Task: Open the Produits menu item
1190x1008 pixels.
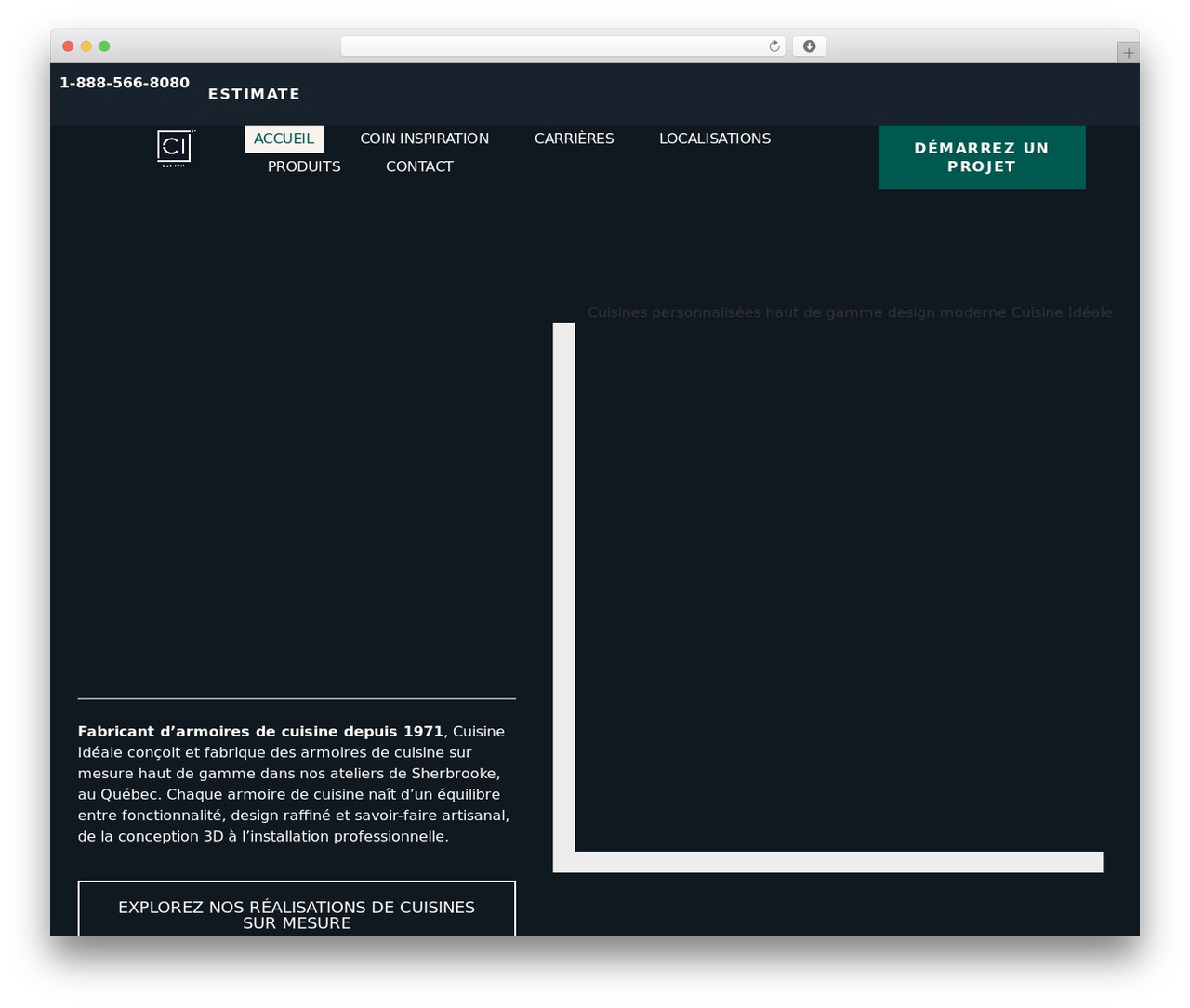Action: [x=304, y=166]
